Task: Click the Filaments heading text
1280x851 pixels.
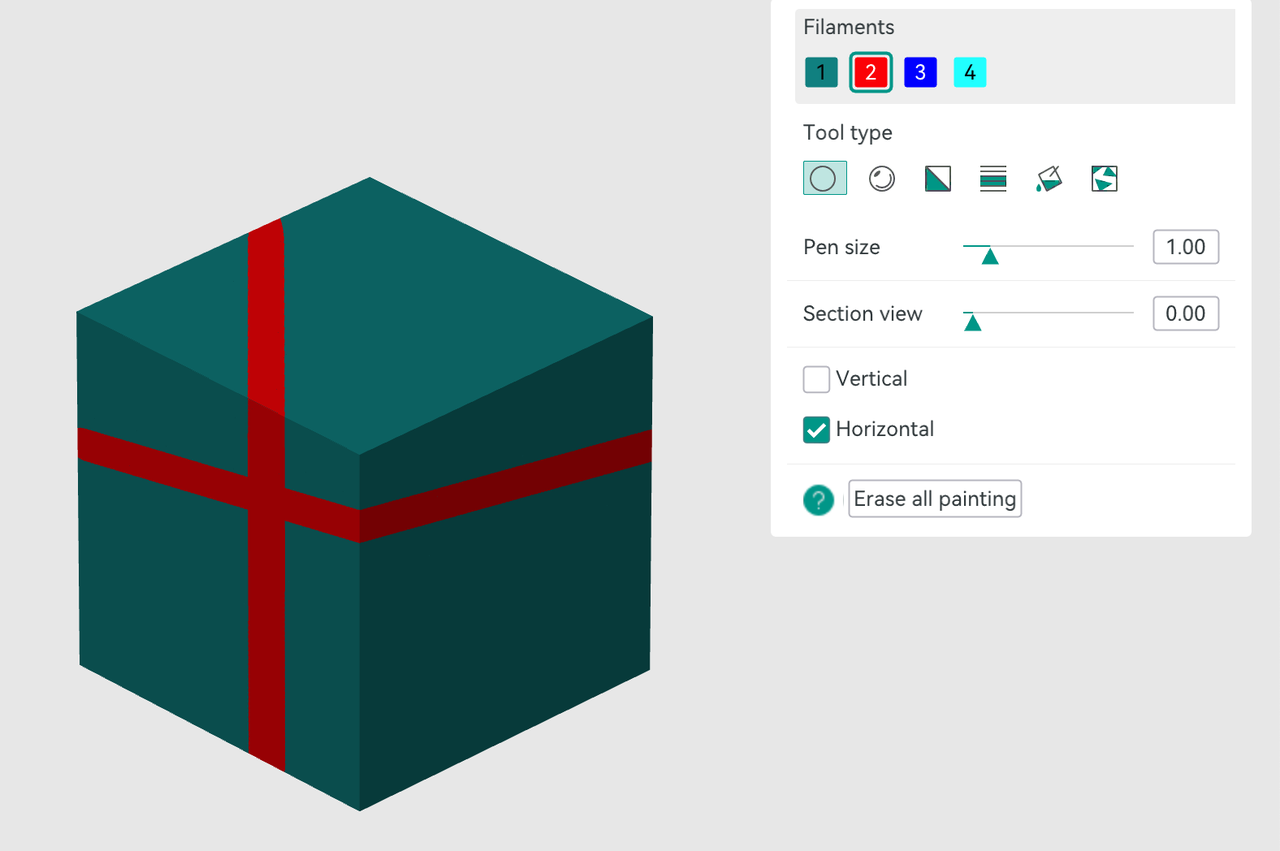Action: coord(849,27)
